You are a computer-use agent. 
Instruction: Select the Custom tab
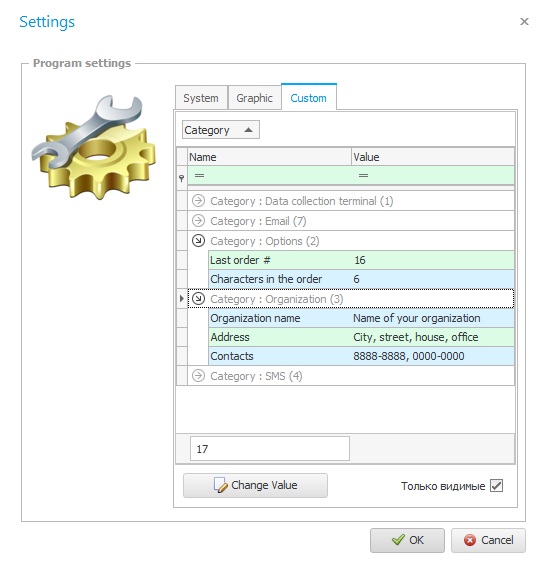coord(308,97)
